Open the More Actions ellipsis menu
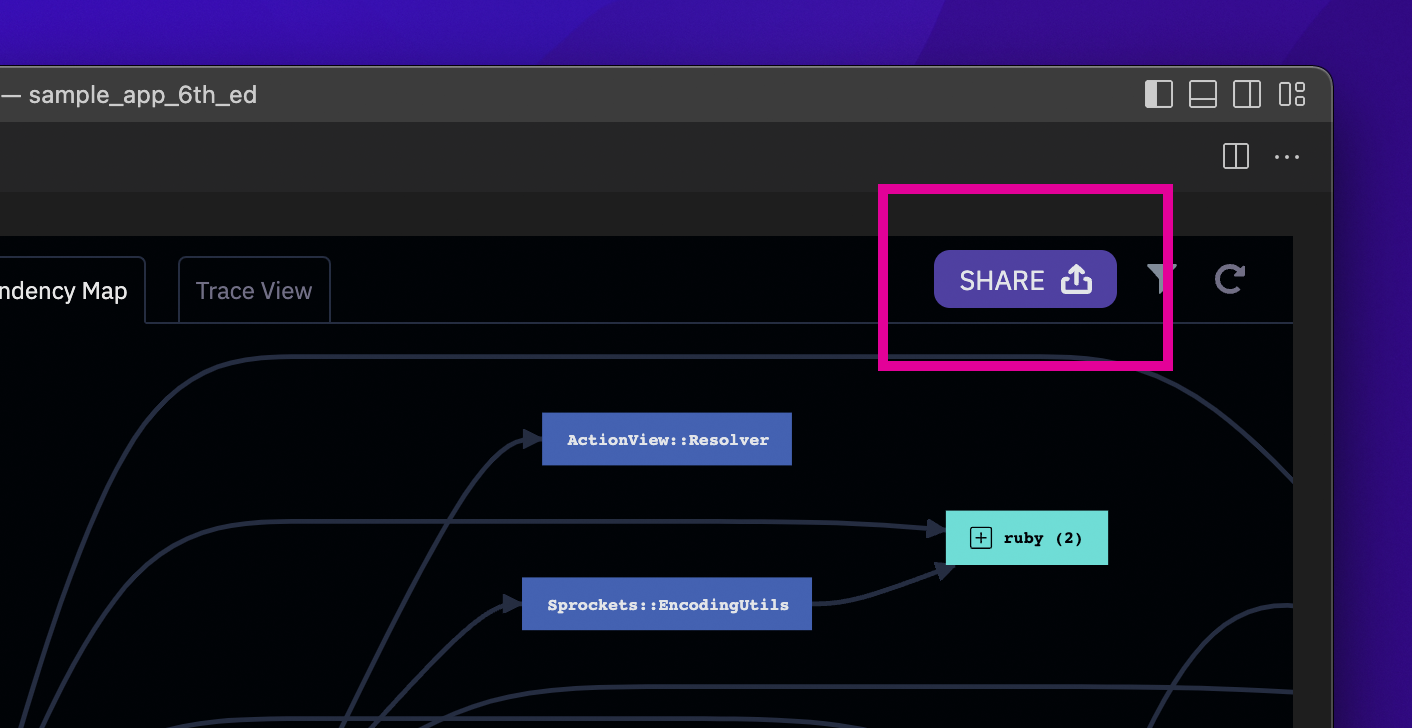Image resolution: width=1412 pixels, height=728 pixels. (x=1286, y=157)
